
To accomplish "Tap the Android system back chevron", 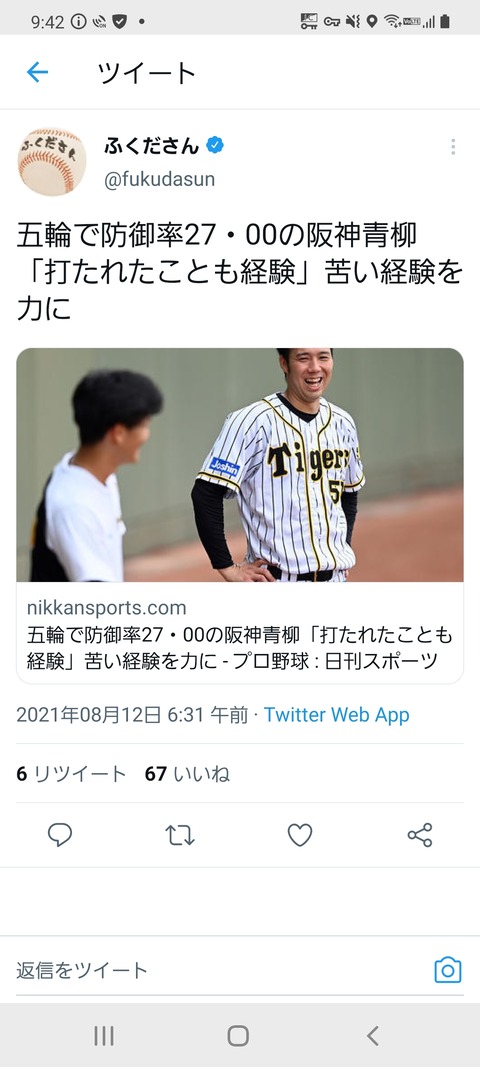I will click(372, 1036).
